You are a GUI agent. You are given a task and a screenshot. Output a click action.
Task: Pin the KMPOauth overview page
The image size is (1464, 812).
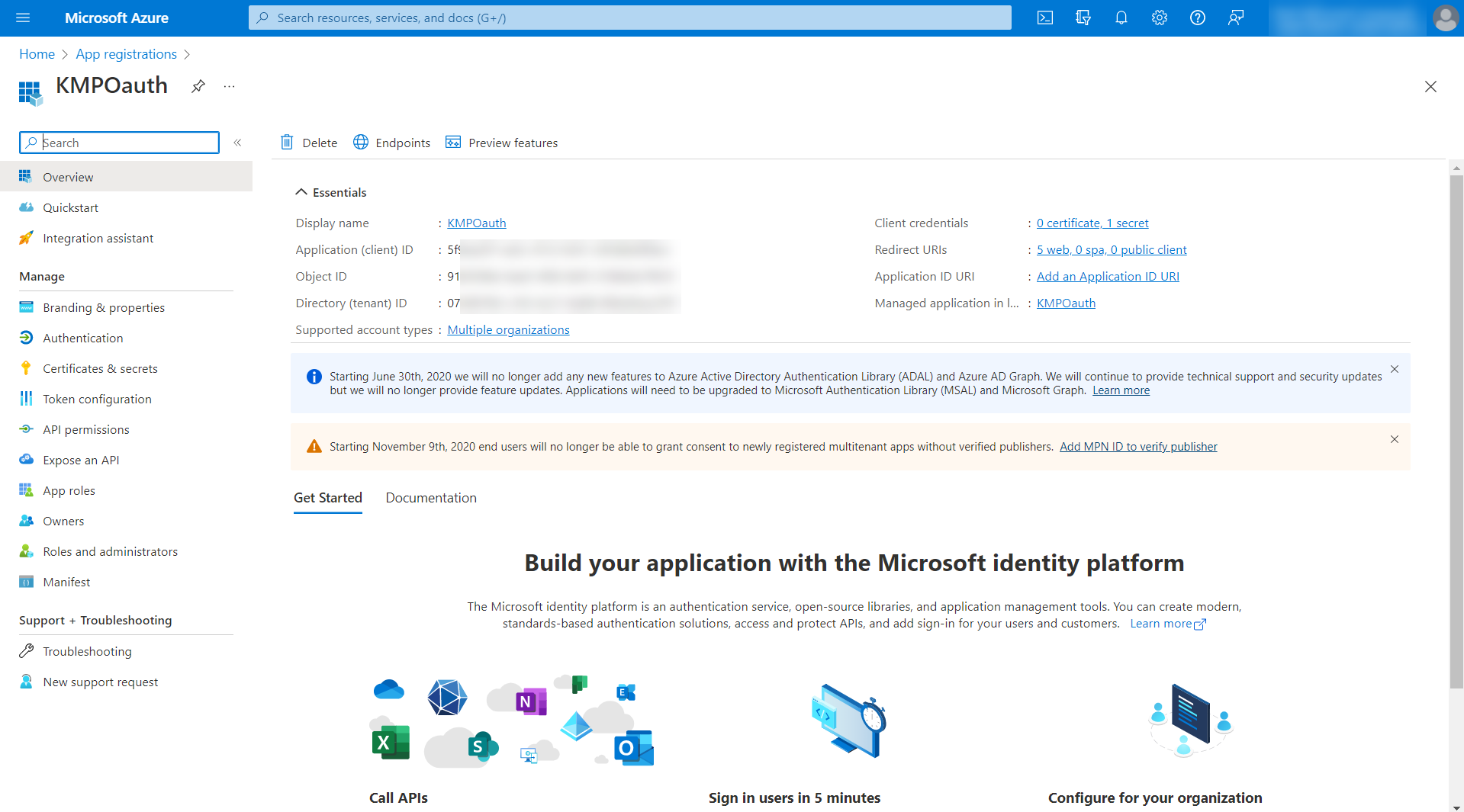pos(198,86)
